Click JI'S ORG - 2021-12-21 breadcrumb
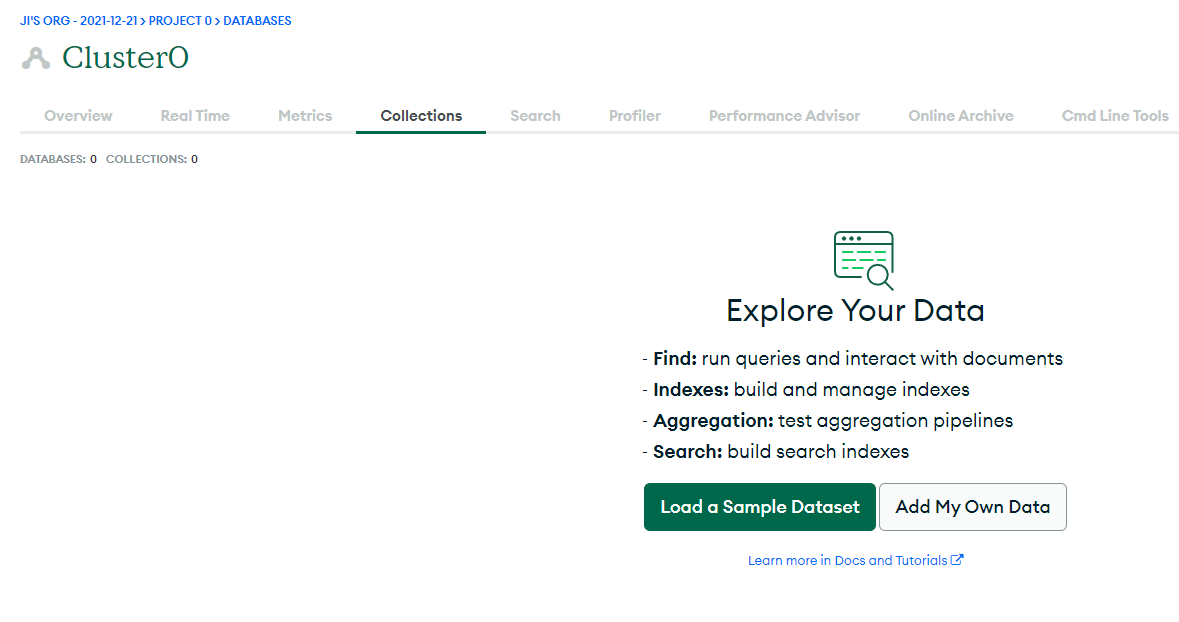The width and height of the screenshot is (1179, 622). pos(79,21)
